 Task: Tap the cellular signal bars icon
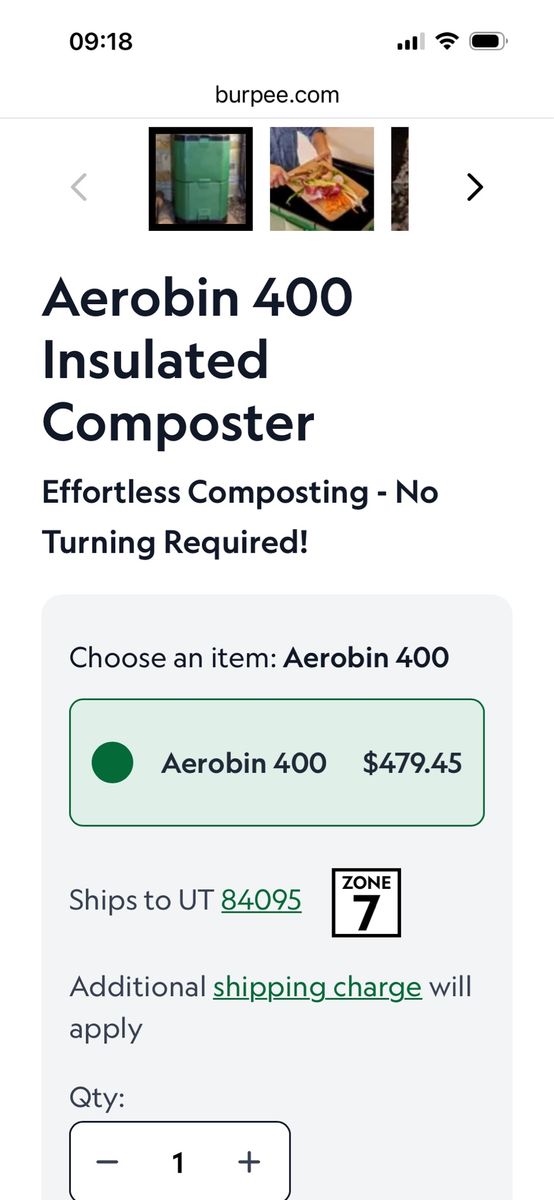click(x=410, y=43)
